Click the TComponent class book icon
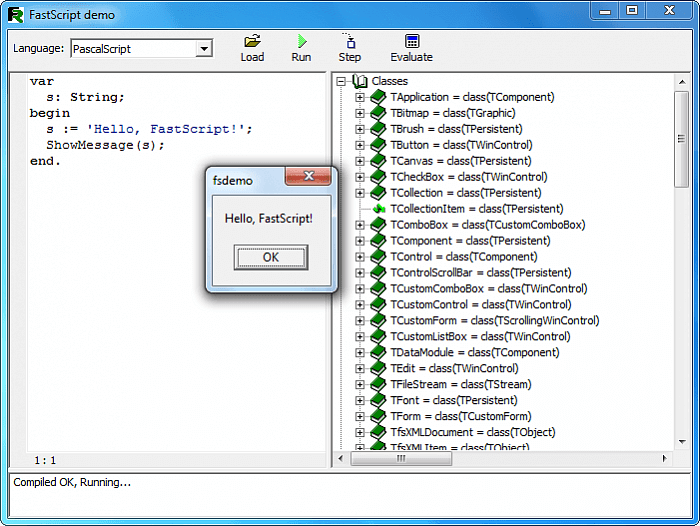The height and width of the screenshot is (526, 700). (378, 241)
